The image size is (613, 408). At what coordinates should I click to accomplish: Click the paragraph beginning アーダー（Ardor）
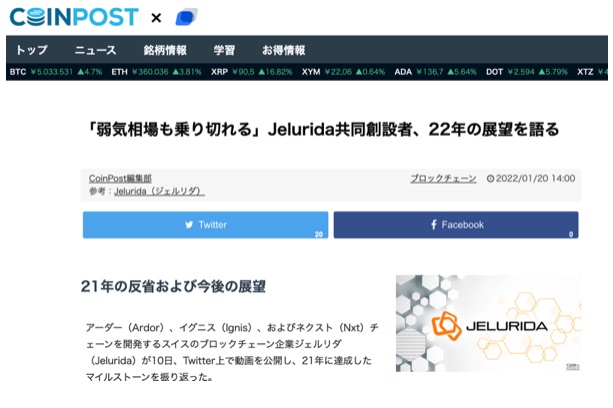(232, 352)
